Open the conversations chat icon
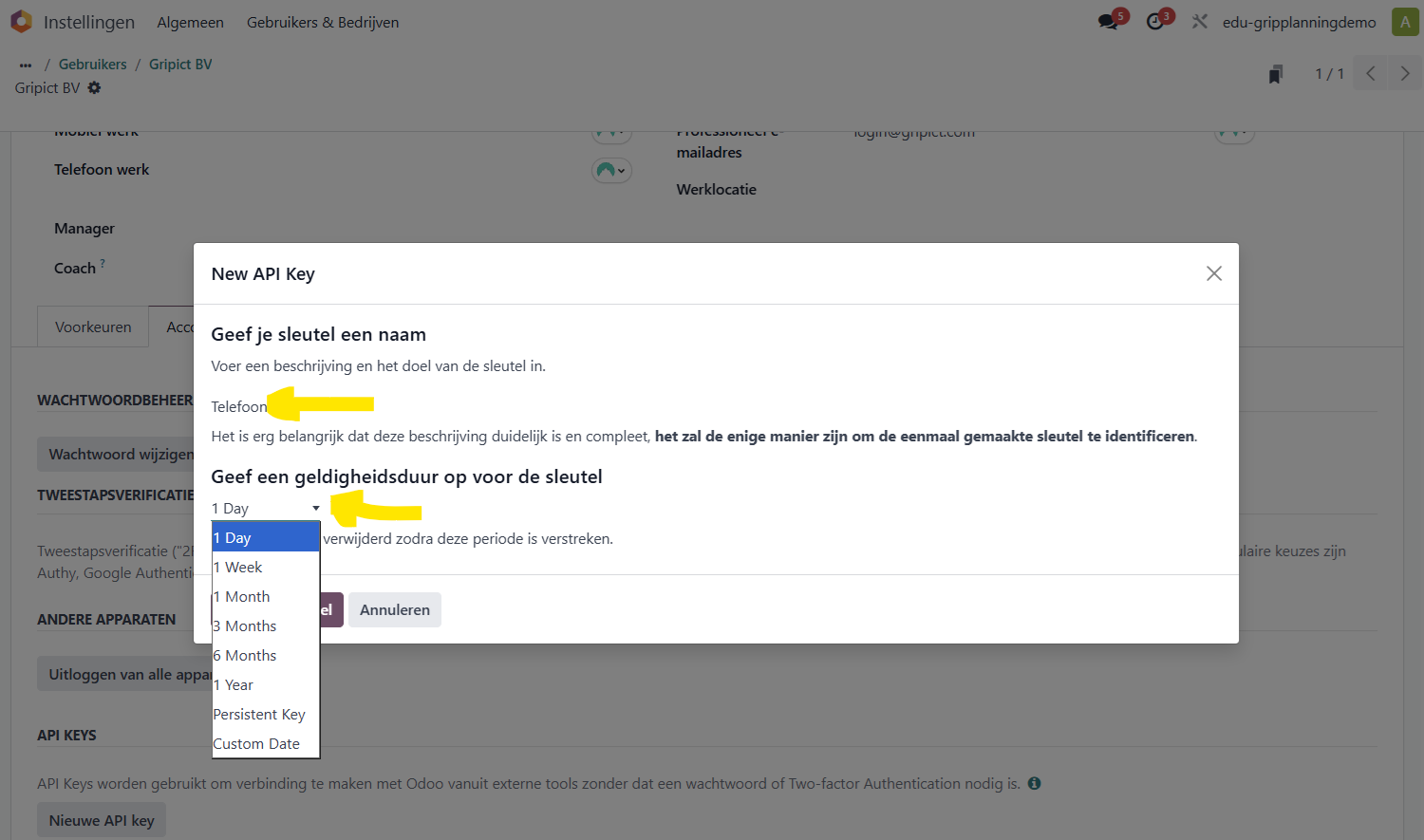 coord(1108,22)
